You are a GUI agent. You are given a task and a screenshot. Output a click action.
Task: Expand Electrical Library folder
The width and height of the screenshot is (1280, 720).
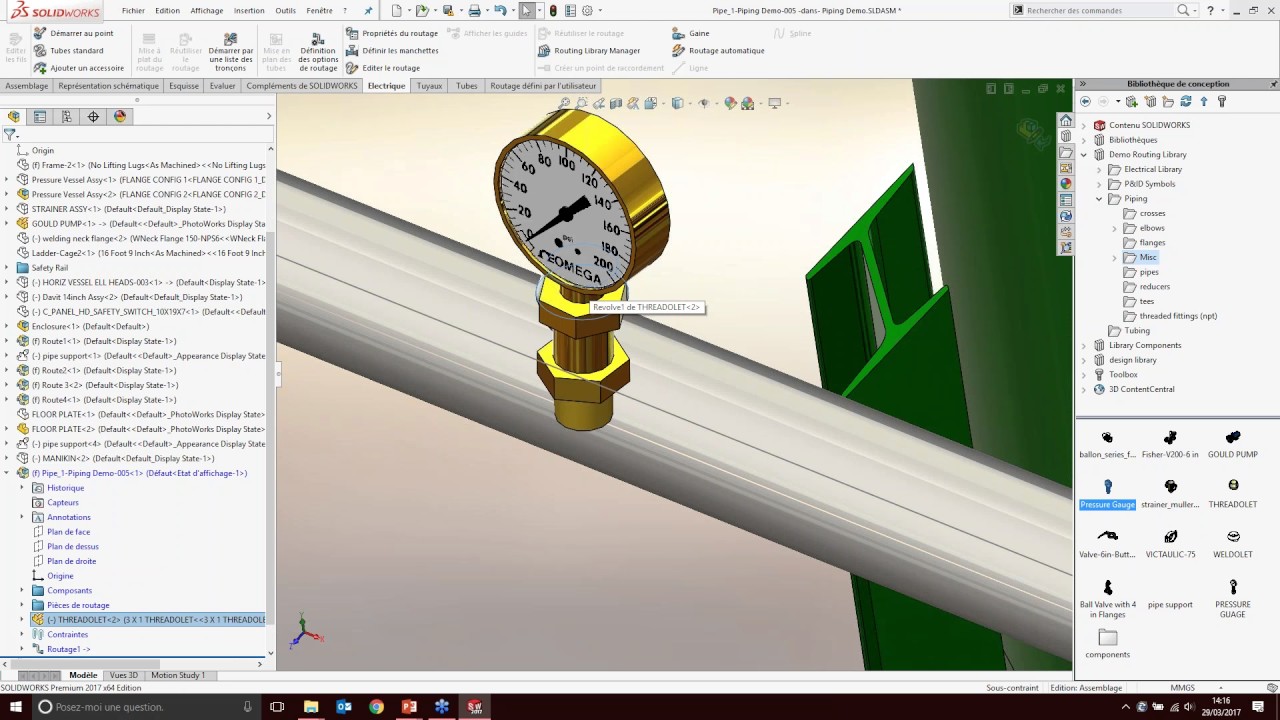click(x=1099, y=169)
